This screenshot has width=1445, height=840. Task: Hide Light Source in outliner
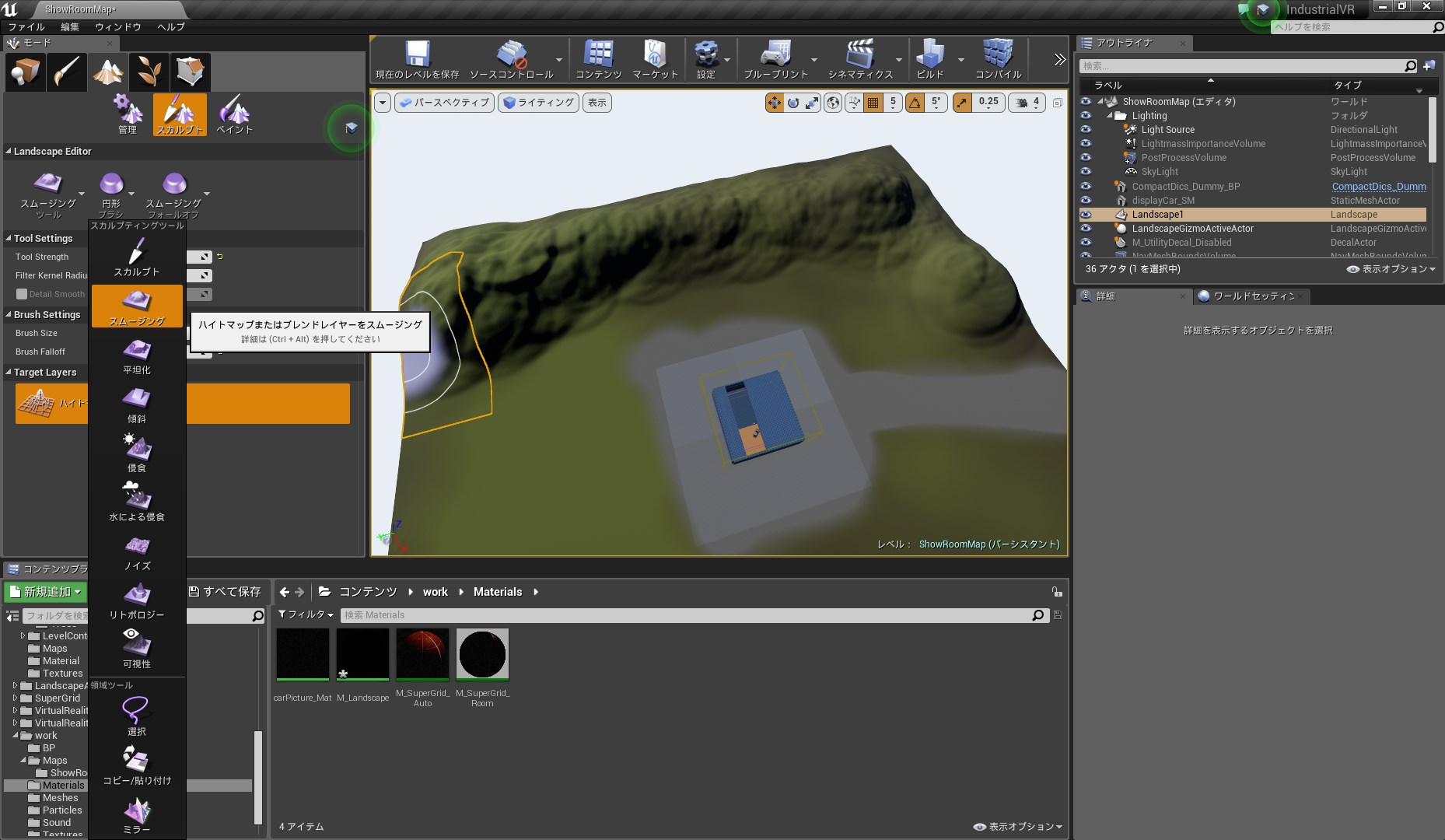click(x=1086, y=130)
